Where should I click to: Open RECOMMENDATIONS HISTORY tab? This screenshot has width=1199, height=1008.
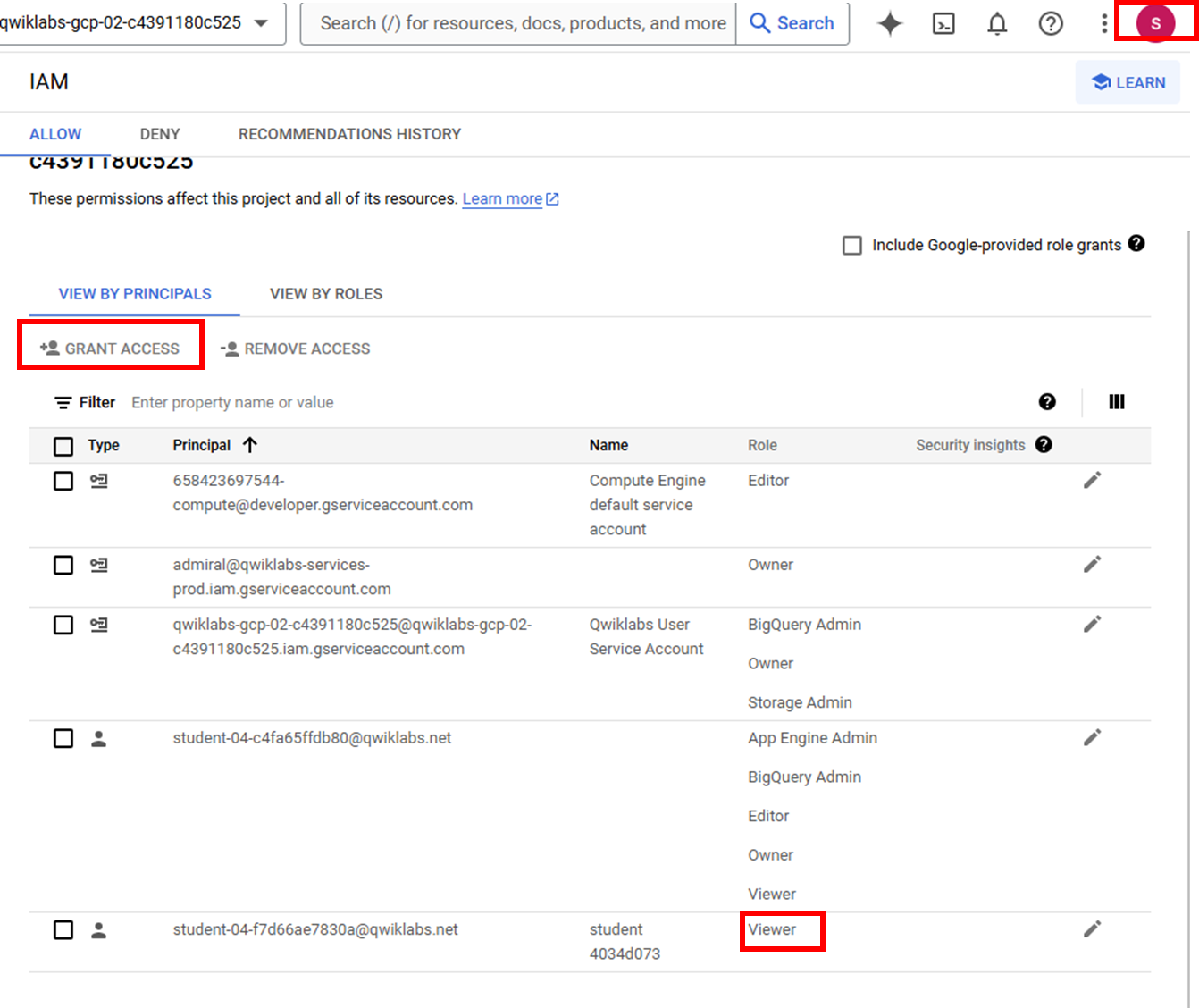tap(349, 134)
